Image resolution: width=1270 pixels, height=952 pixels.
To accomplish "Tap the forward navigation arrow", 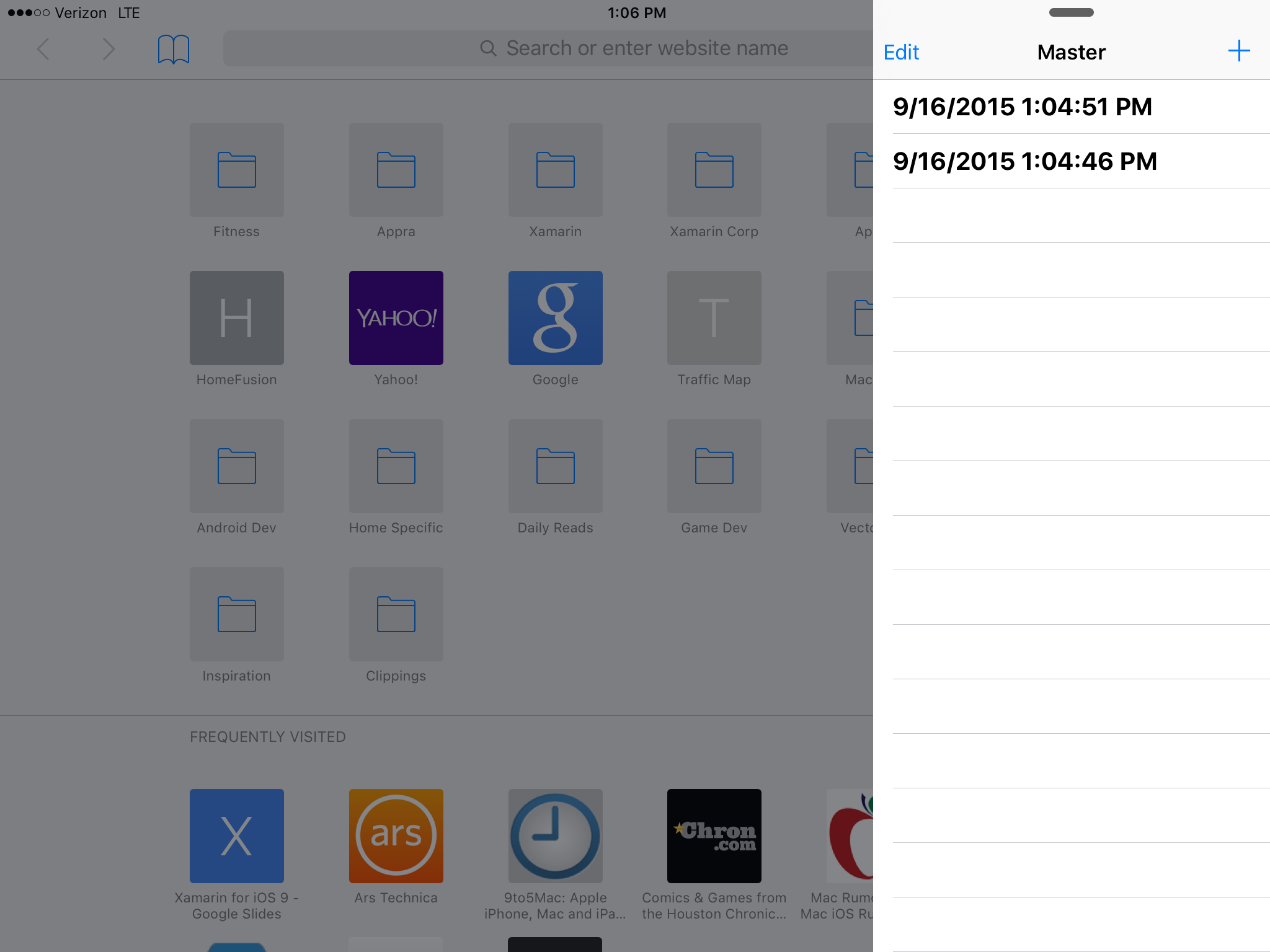I will 108,48.
